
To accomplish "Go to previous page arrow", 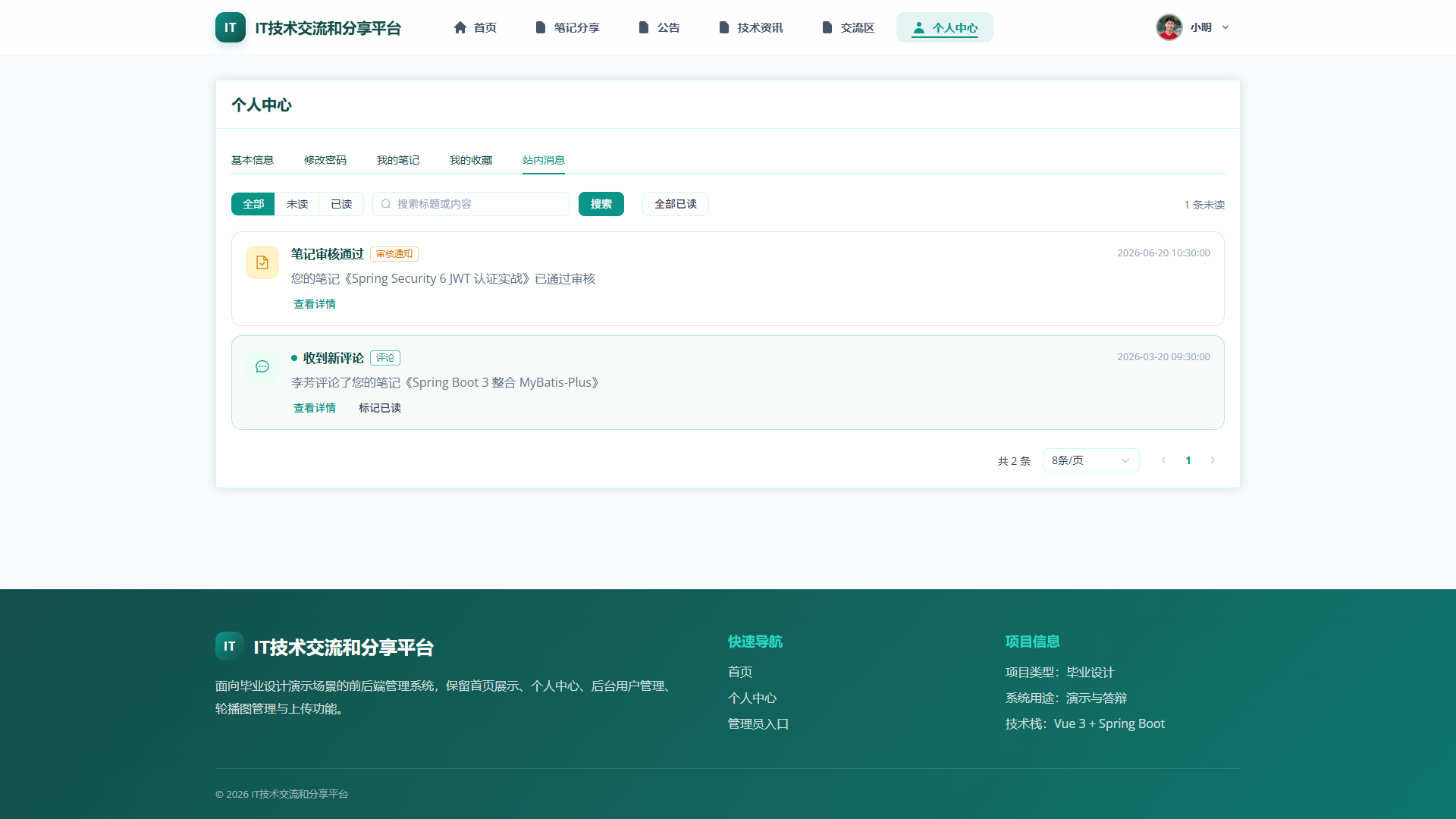I will coord(1163,460).
